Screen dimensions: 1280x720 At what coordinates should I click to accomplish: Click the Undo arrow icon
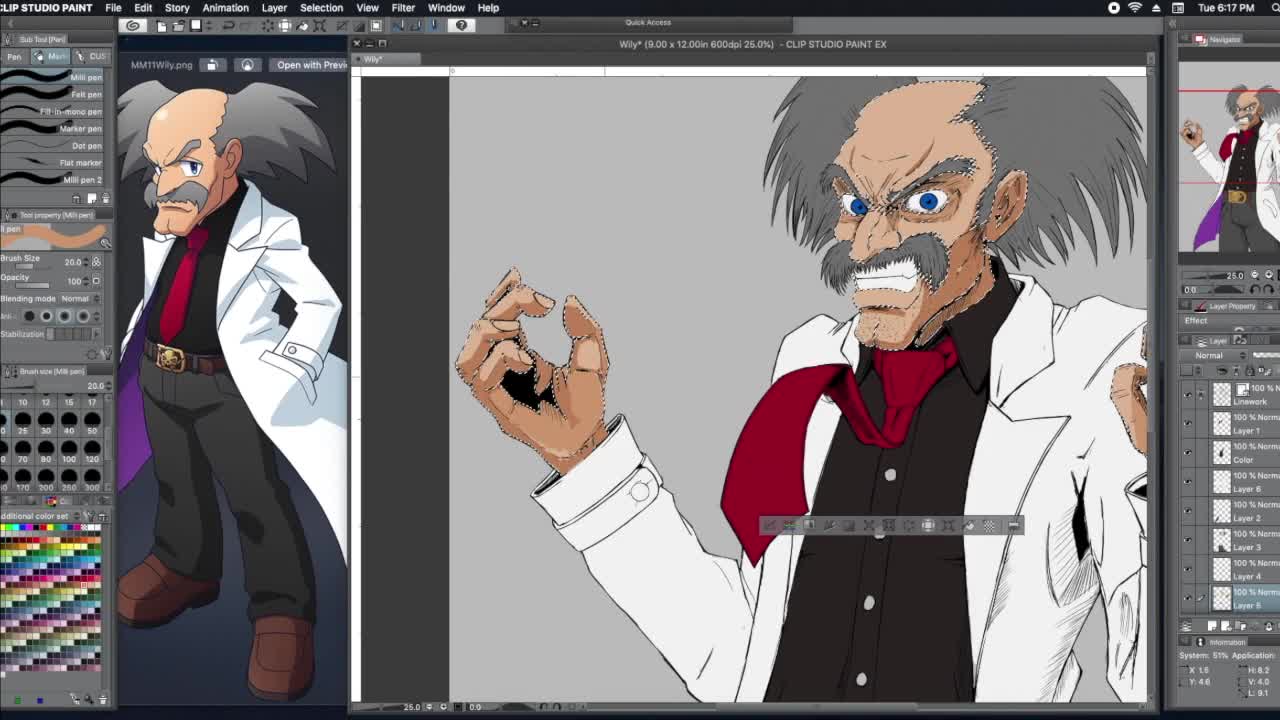[x=228, y=25]
